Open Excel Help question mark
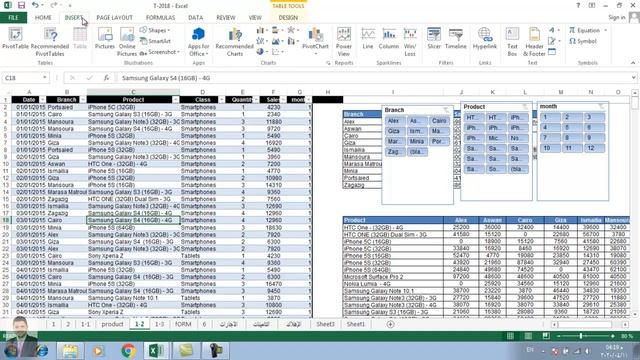Image resolution: width=640 pixels, height=360 pixels. tap(578, 5)
